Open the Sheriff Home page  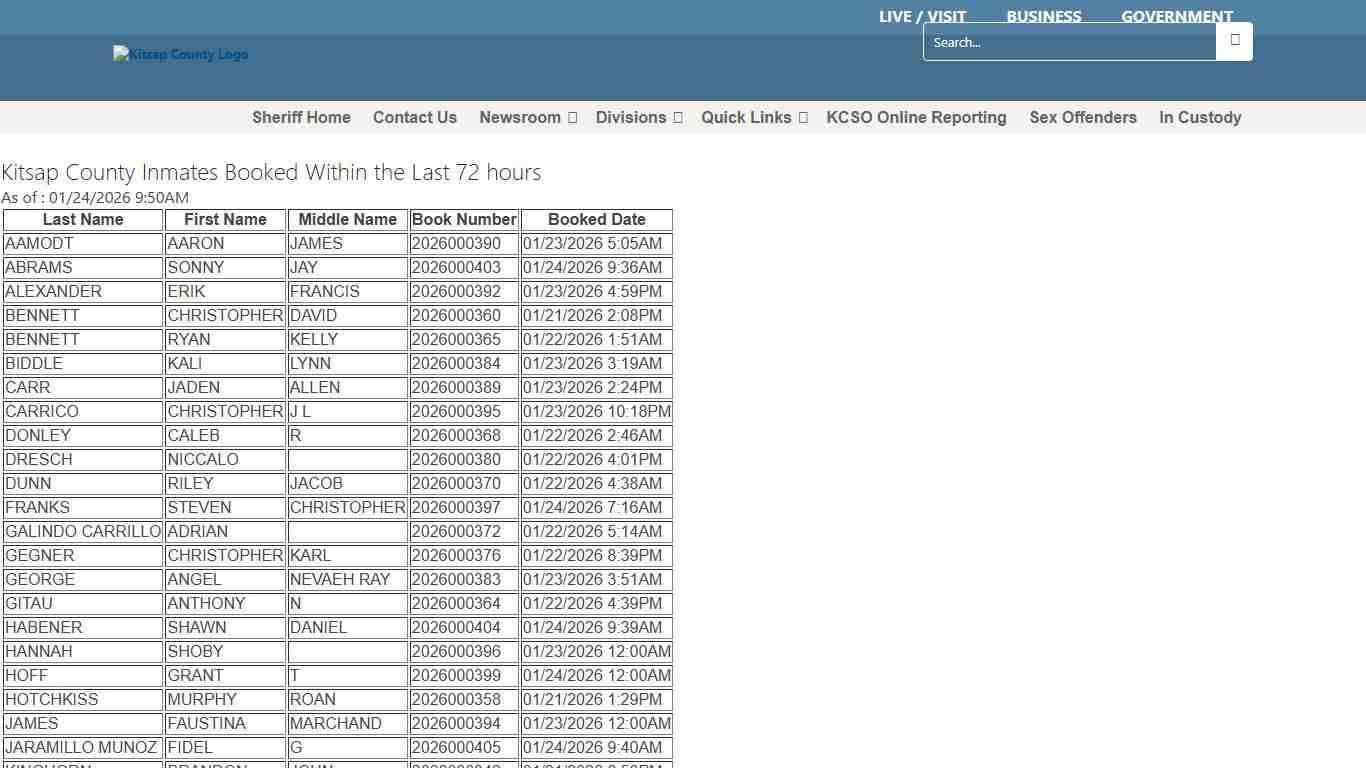tap(301, 117)
